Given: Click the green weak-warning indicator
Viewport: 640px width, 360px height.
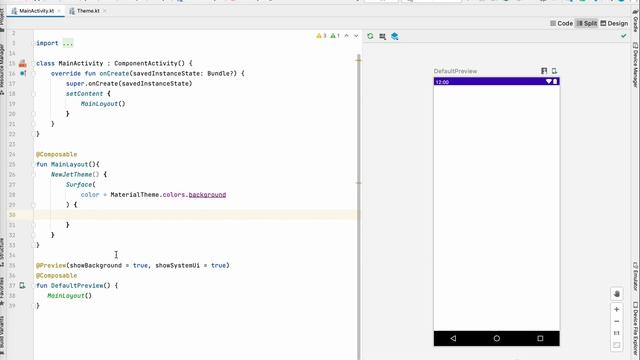Looking at the screenshot, I should (x=335, y=36).
